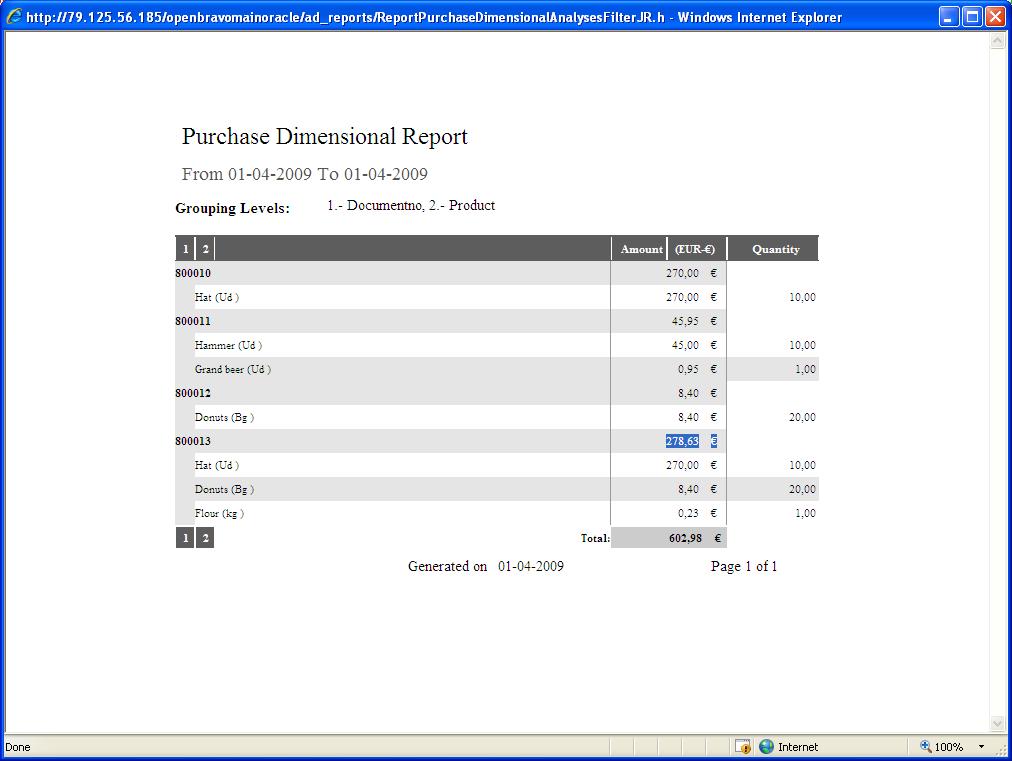Select grouping level 2 in table header
Viewport: 1012px width, 761px height.
pyautogui.click(x=205, y=249)
